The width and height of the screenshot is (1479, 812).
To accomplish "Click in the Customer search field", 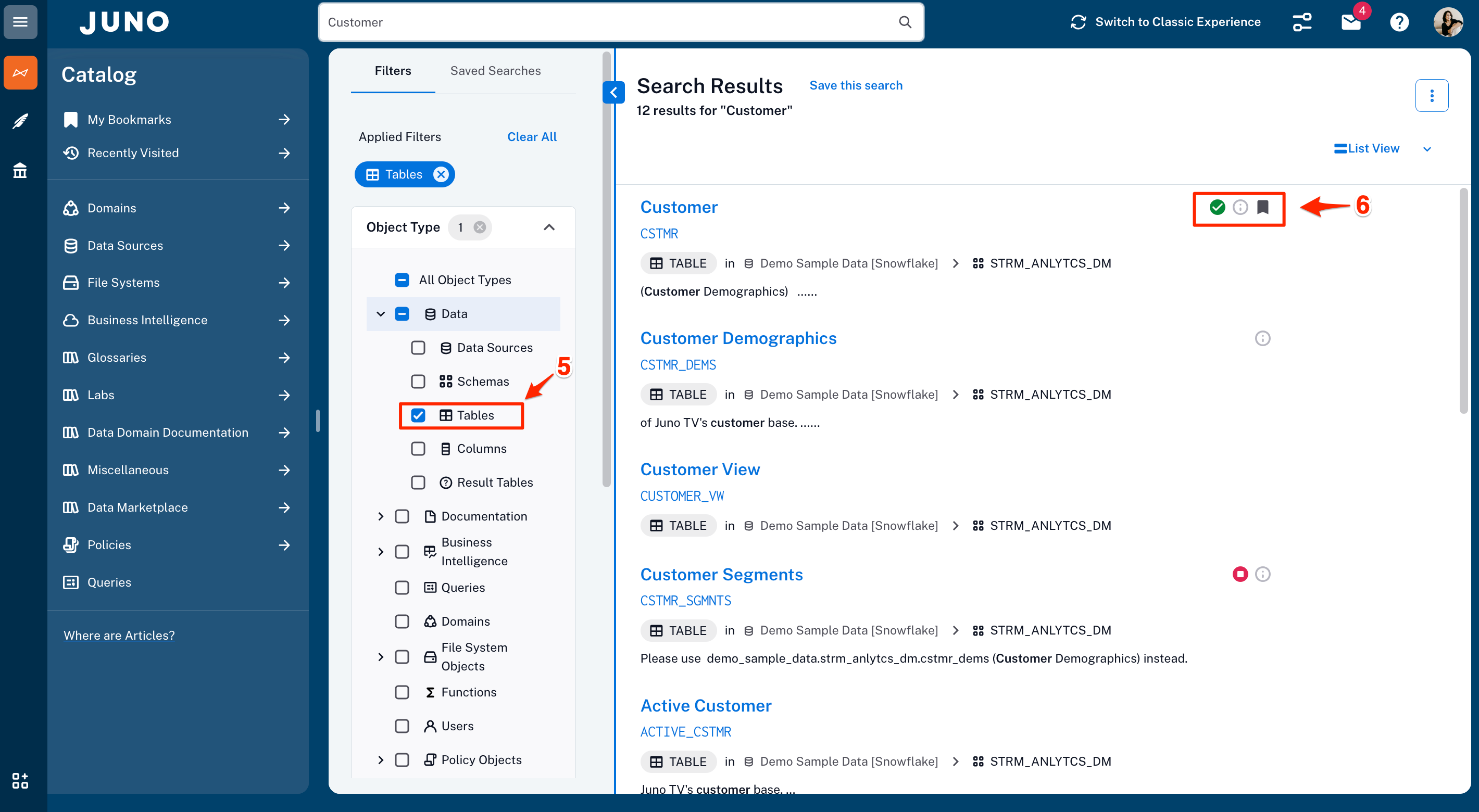I will (603, 22).
